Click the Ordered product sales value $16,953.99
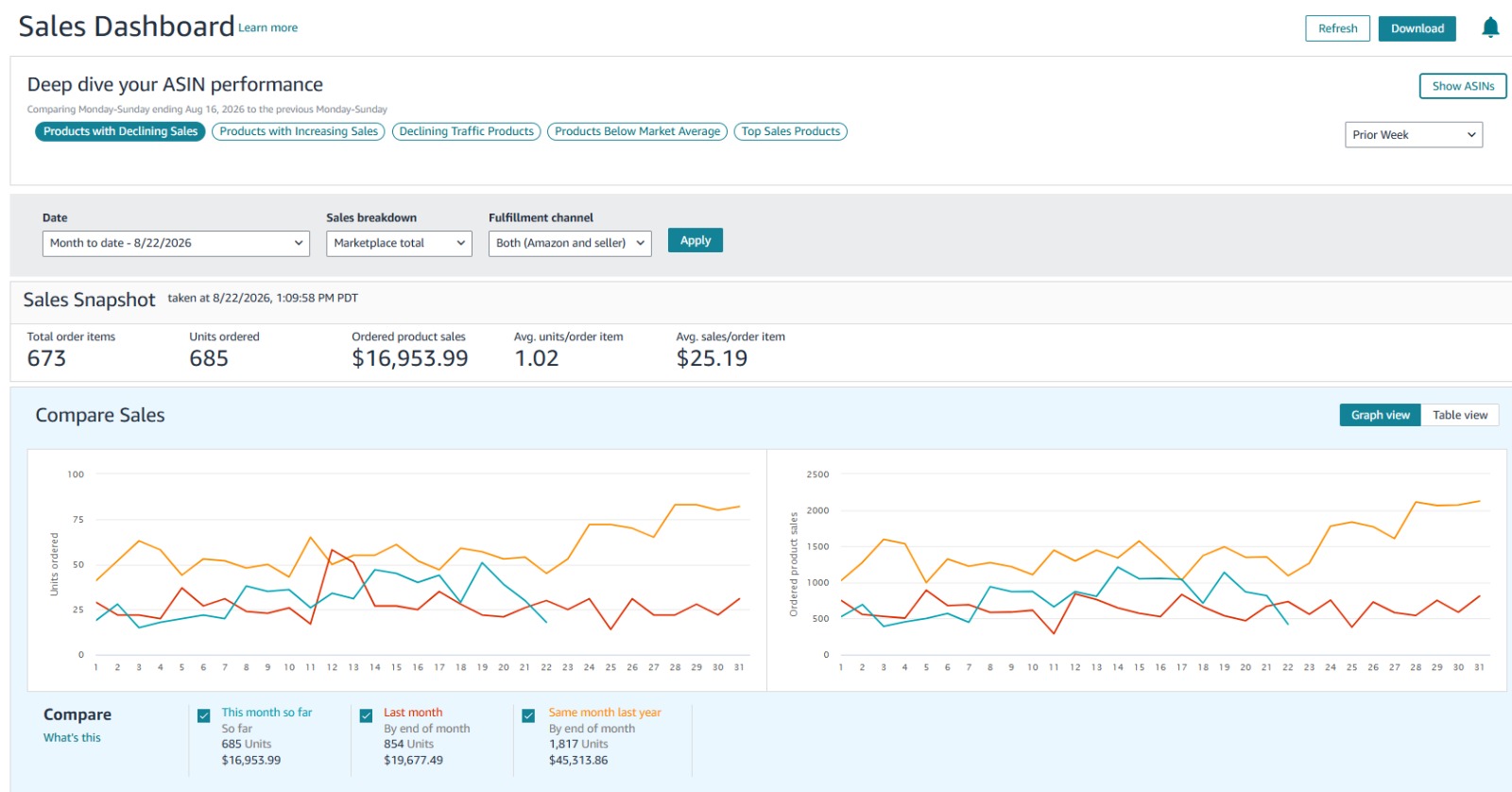This screenshot has height=792, width=1512. tap(410, 358)
